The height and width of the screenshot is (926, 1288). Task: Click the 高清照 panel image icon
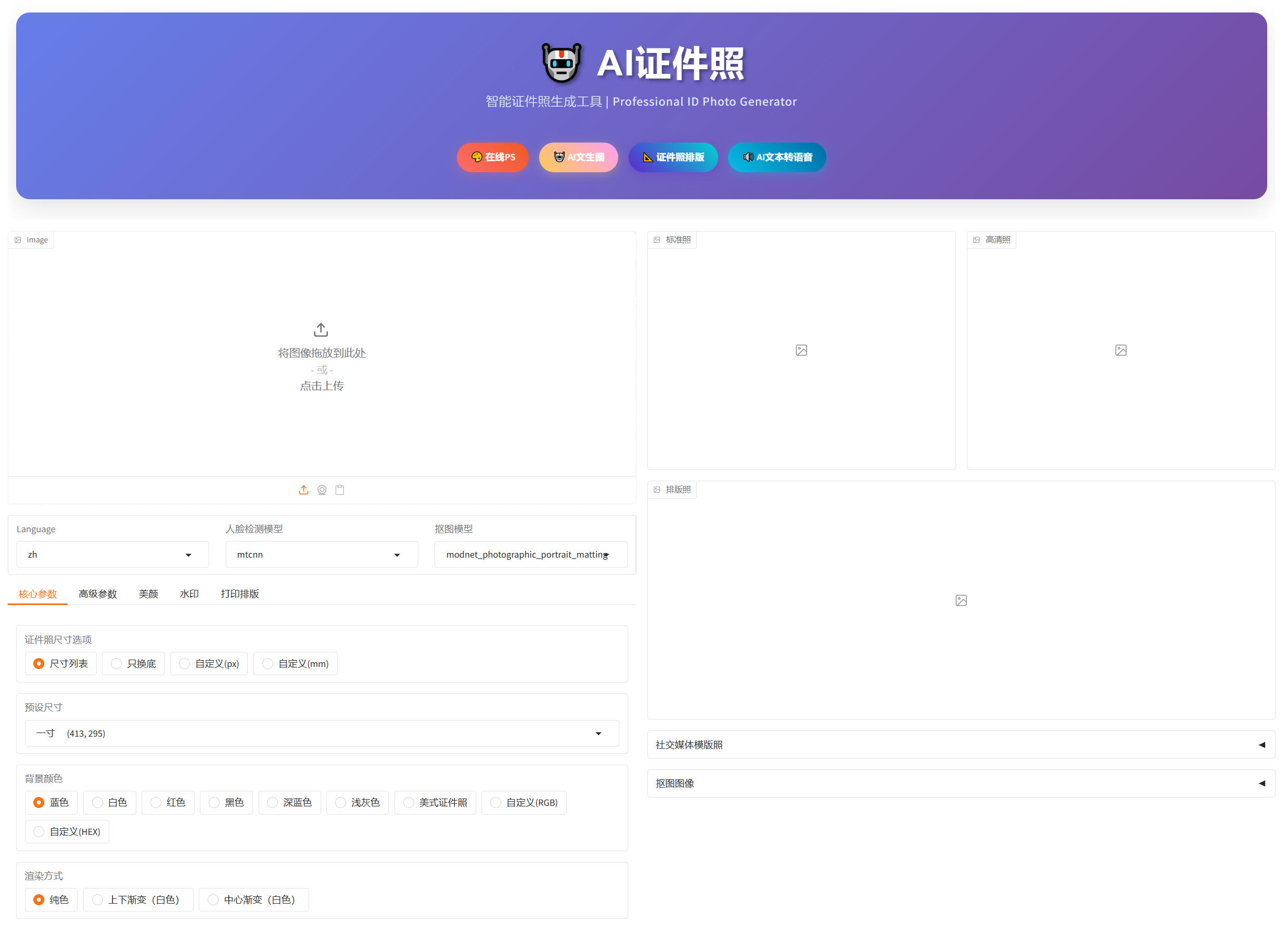1120,350
